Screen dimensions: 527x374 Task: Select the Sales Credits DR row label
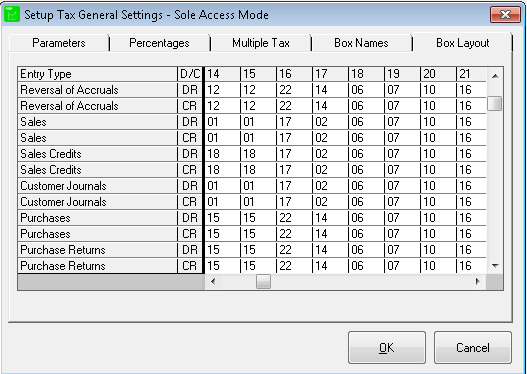pos(97,154)
